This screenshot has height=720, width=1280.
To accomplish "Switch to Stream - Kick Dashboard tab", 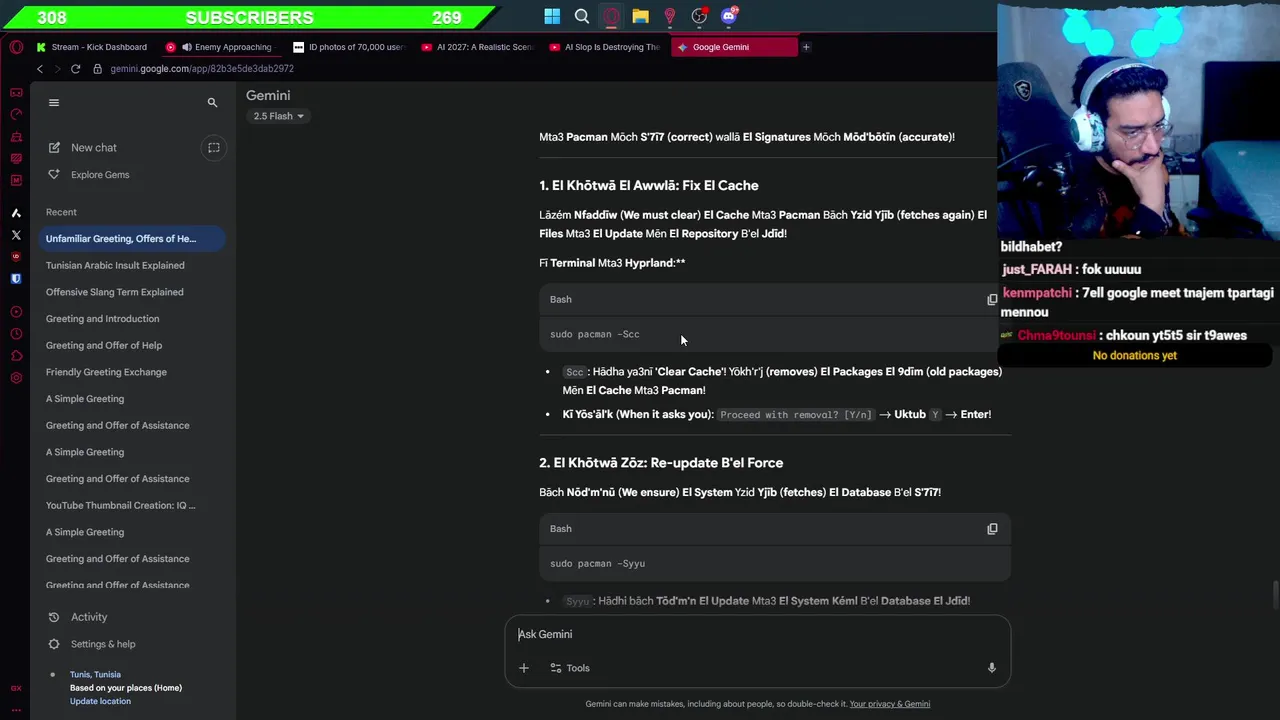I will pos(91,47).
